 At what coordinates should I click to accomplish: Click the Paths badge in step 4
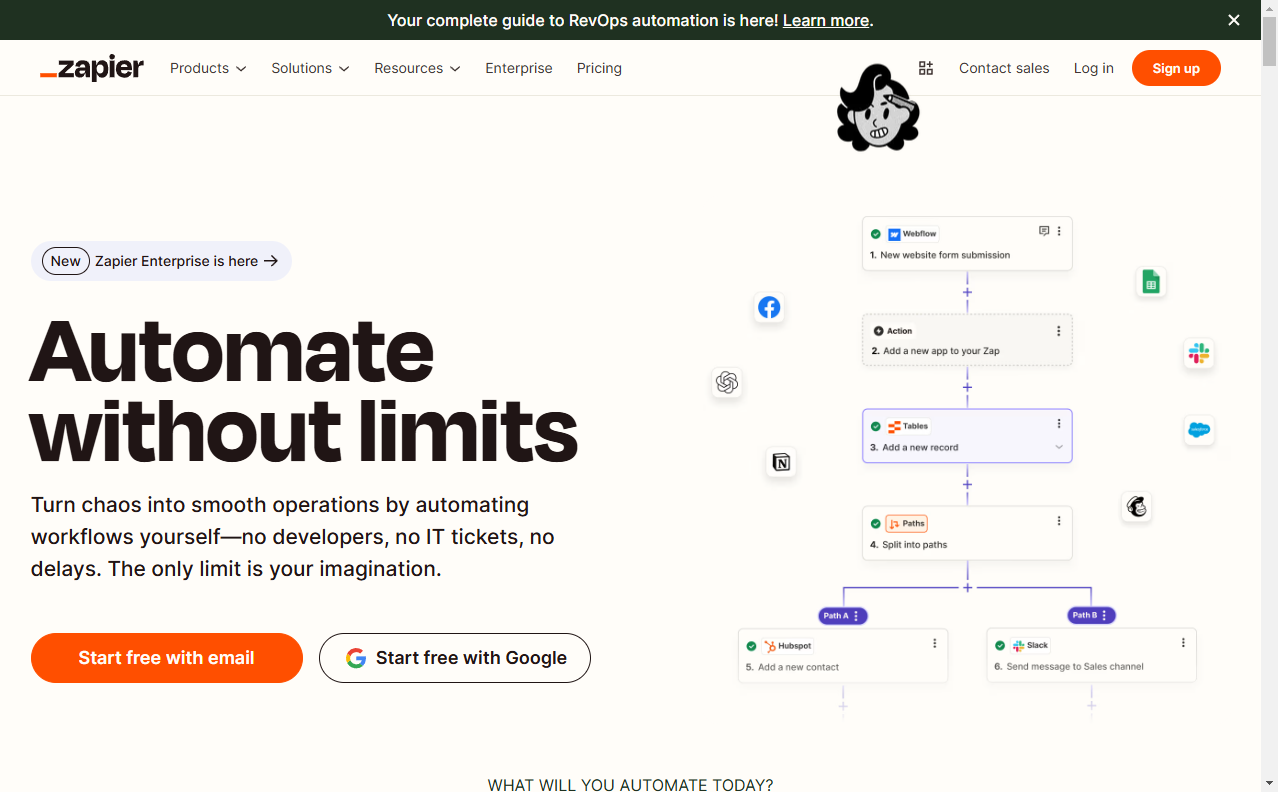907,523
